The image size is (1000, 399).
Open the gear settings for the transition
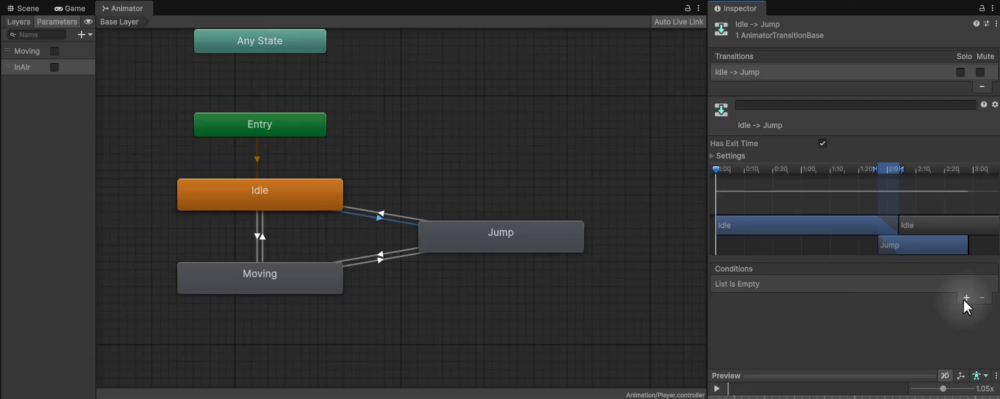(x=994, y=105)
